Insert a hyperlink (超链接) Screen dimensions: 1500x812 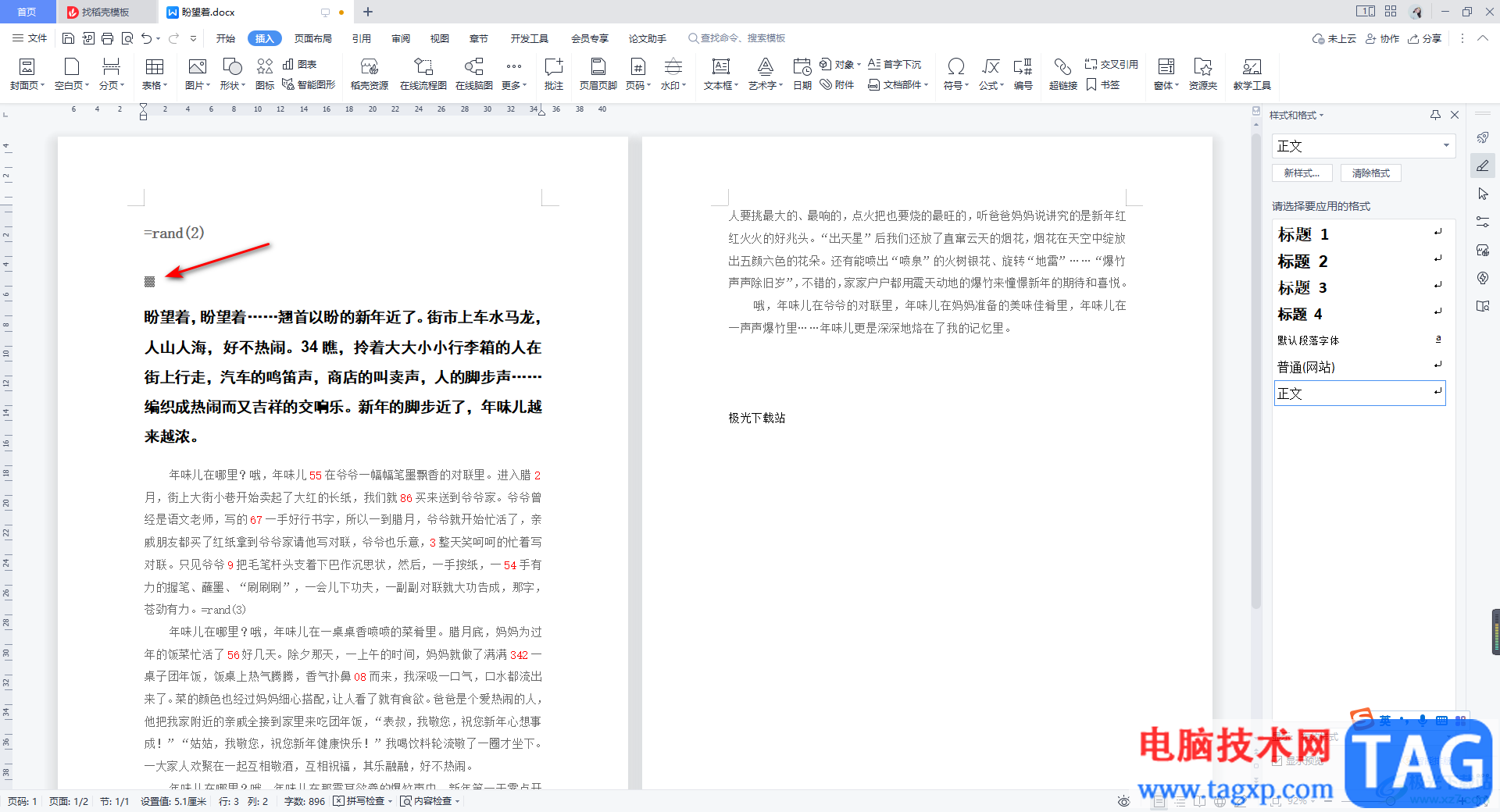[1062, 74]
